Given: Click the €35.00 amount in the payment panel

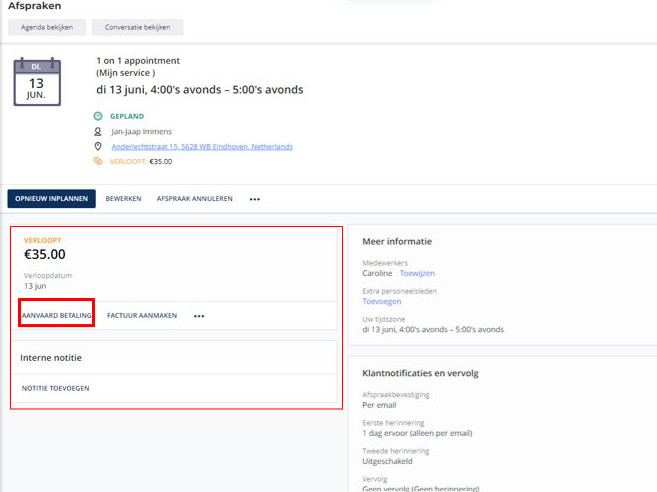Looking at the screenshot, I should point(45,255).
